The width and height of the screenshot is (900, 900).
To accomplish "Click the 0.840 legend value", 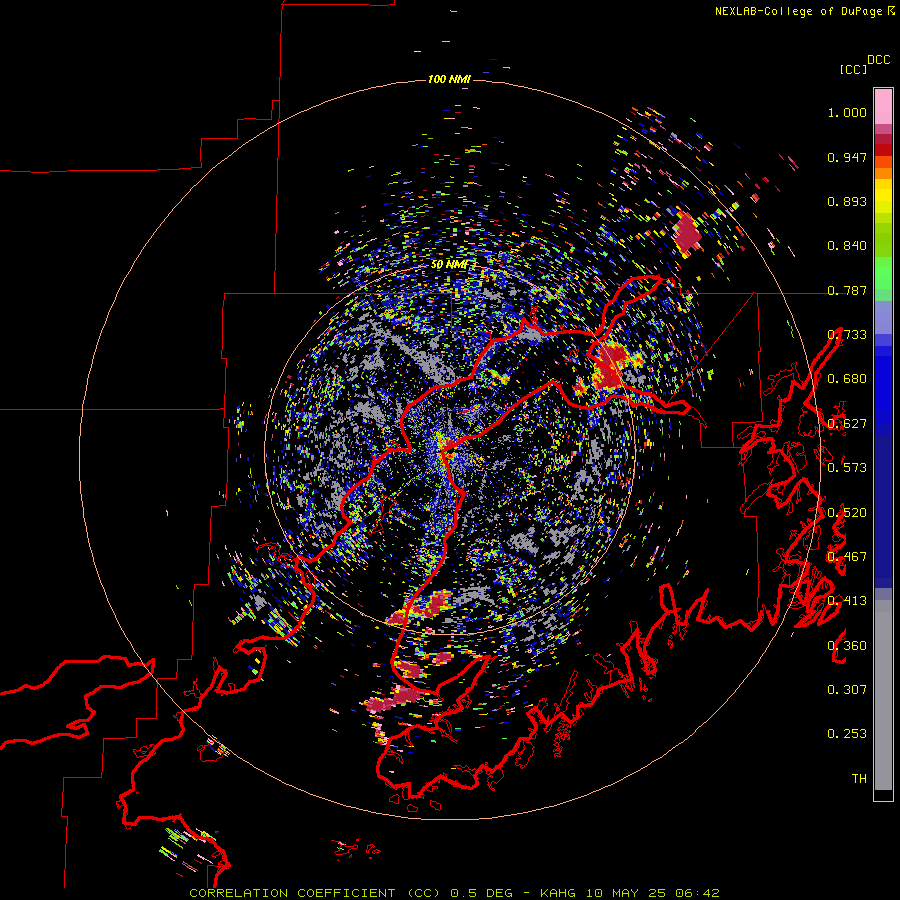I will tap(847, 246).
